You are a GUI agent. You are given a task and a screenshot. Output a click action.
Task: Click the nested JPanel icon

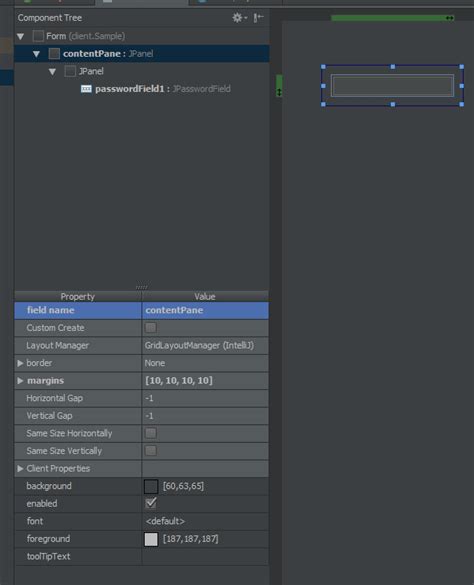(70, 71)
